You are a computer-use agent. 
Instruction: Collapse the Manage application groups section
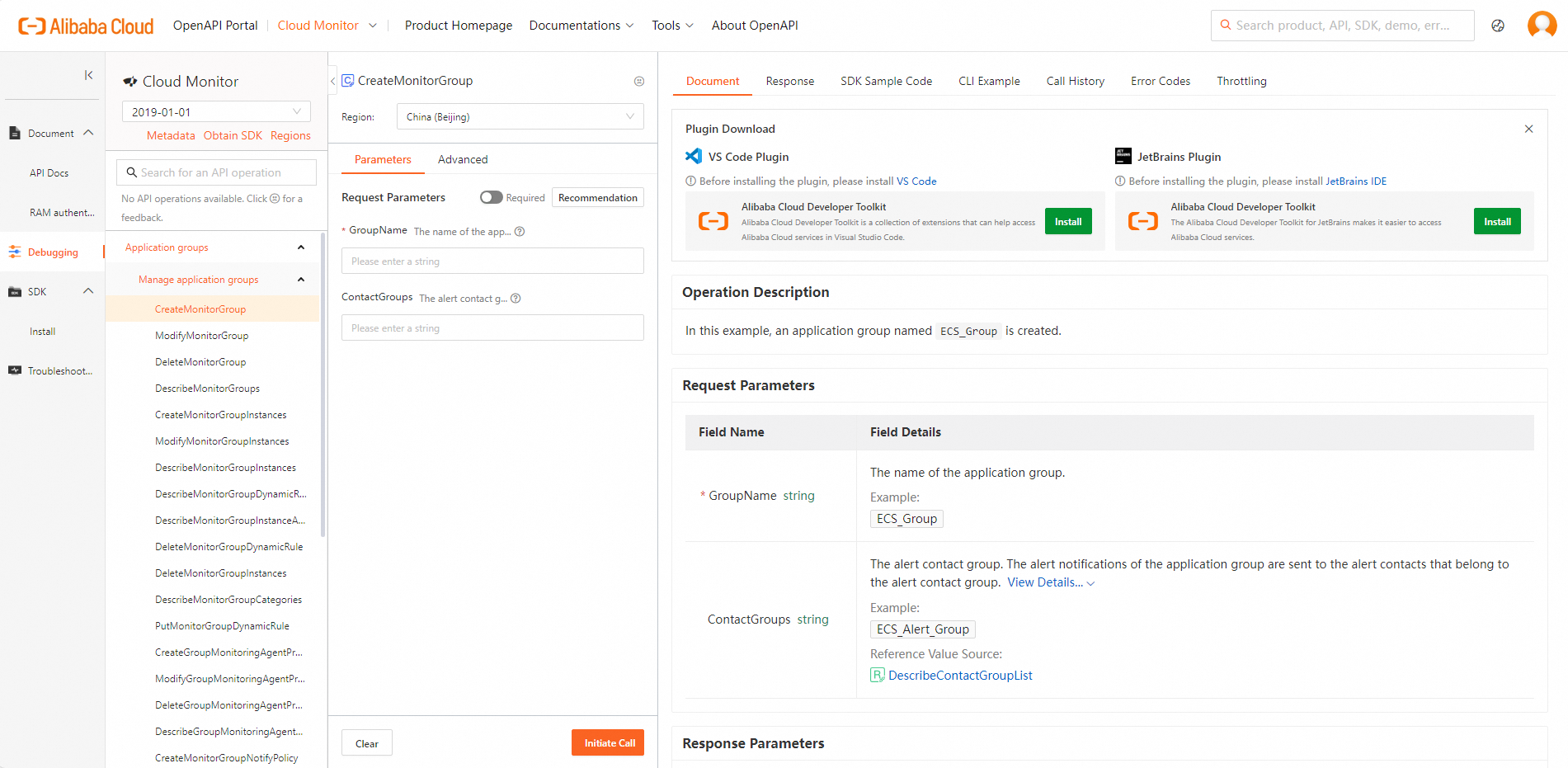[x=301, y=280]
